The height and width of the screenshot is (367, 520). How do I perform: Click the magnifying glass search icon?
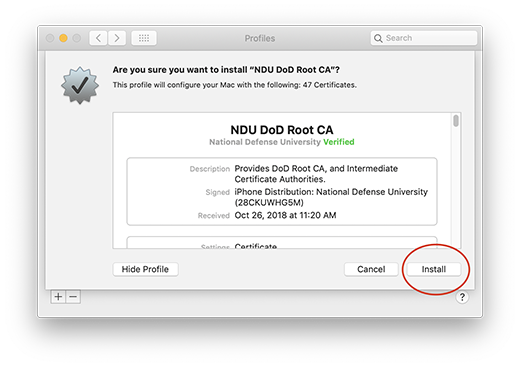click(378, 38)
